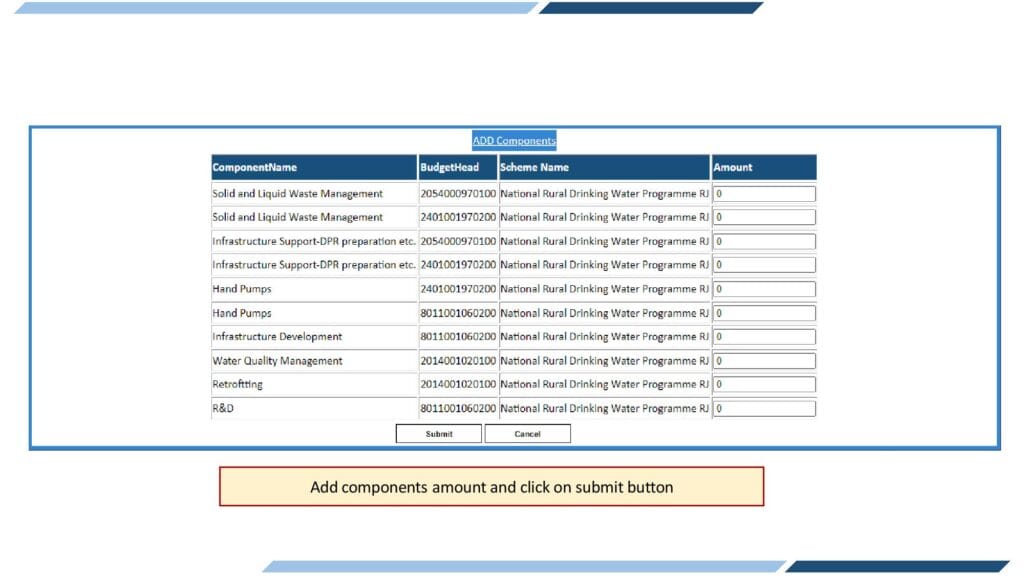
Task: Select the Amount box for R&D row
Action: [x=763, y=408]
